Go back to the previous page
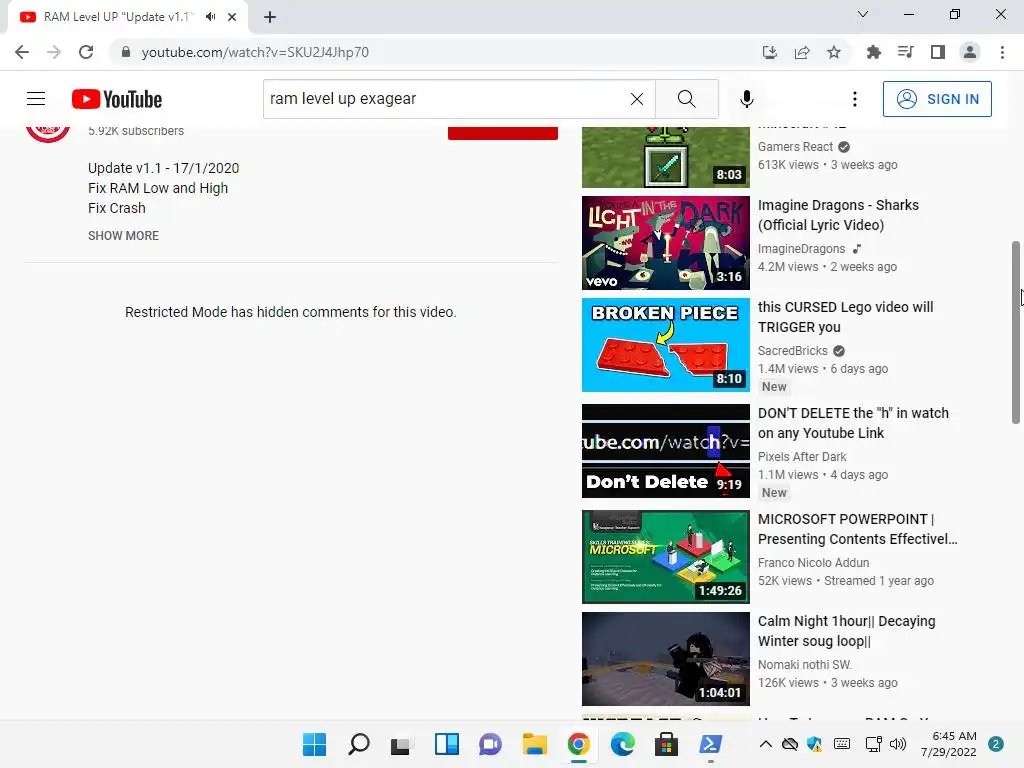Image resolution: width=1024 pixels, height=768 pixels. pos(22,52)
